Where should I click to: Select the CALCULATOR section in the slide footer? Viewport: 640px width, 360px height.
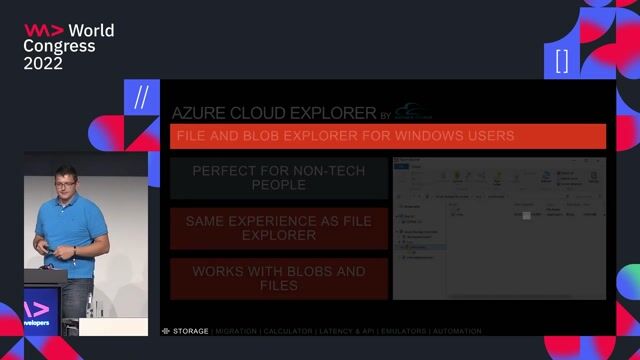tap(288, 331)
